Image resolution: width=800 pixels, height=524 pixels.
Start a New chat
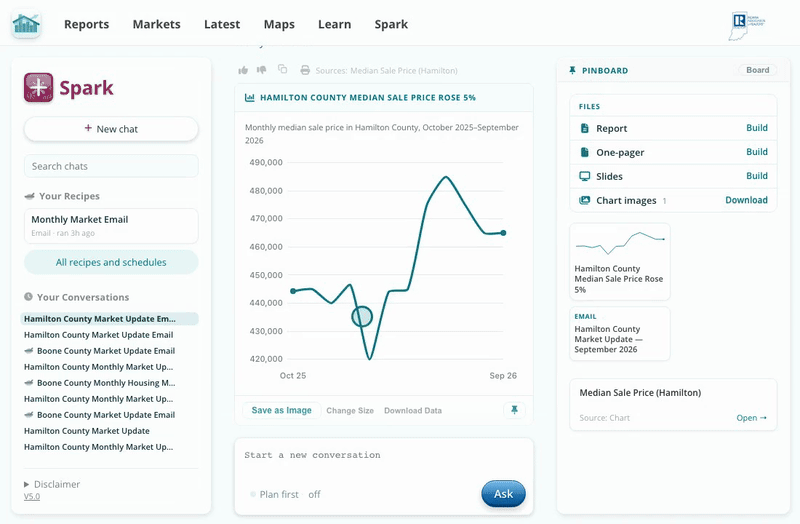tap(111, 129)
